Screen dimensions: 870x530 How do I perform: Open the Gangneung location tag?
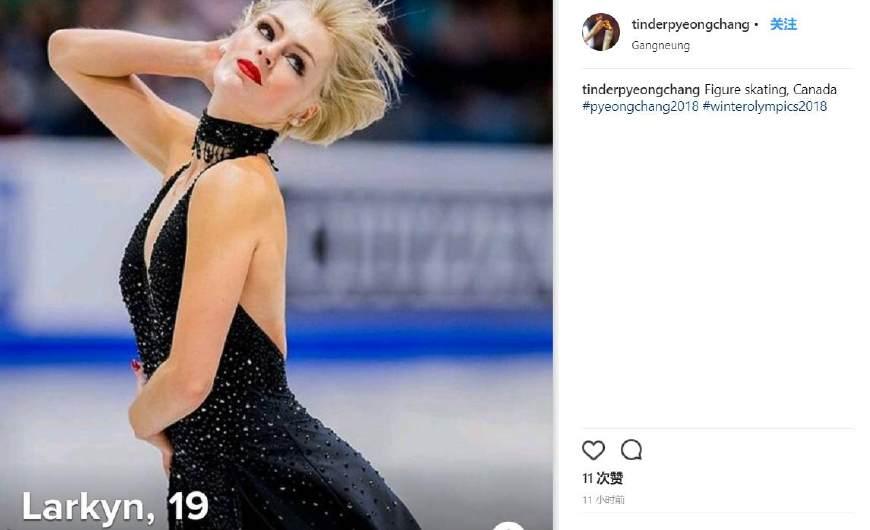pos(660,46)
